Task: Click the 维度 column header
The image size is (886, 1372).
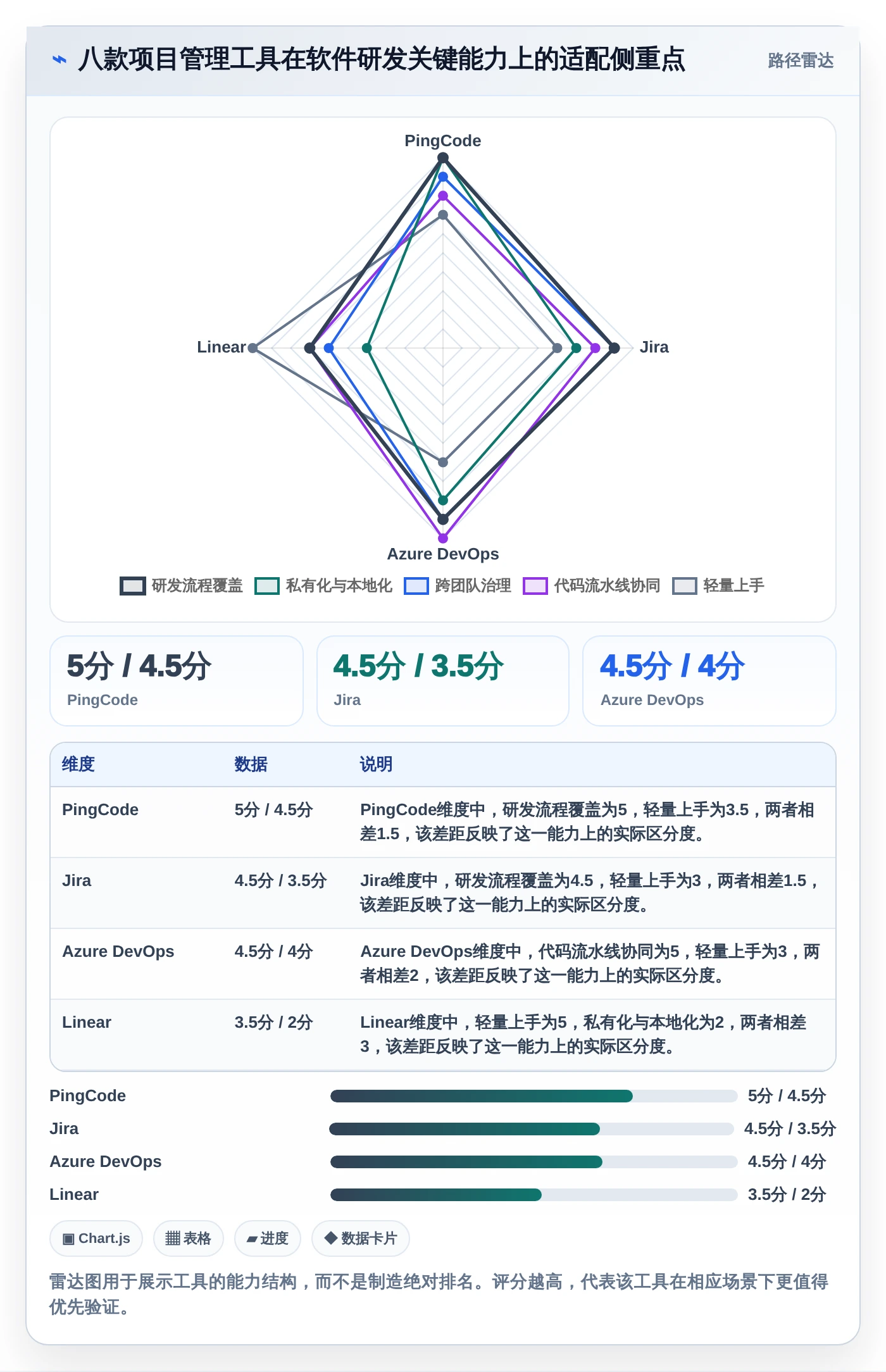Action: (x=78, y=764)
